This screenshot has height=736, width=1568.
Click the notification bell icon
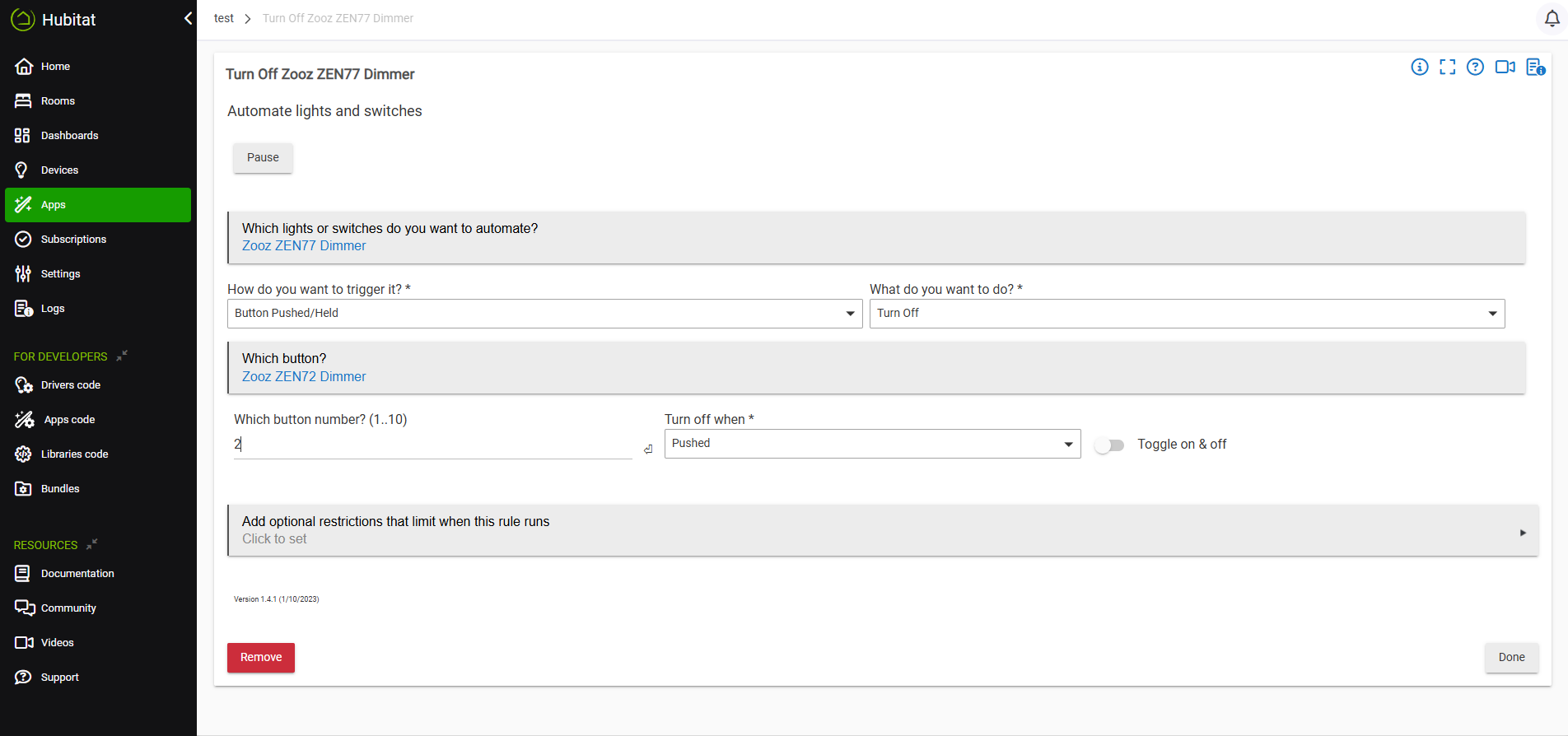pyautogui.click(x=1552, y=19)
